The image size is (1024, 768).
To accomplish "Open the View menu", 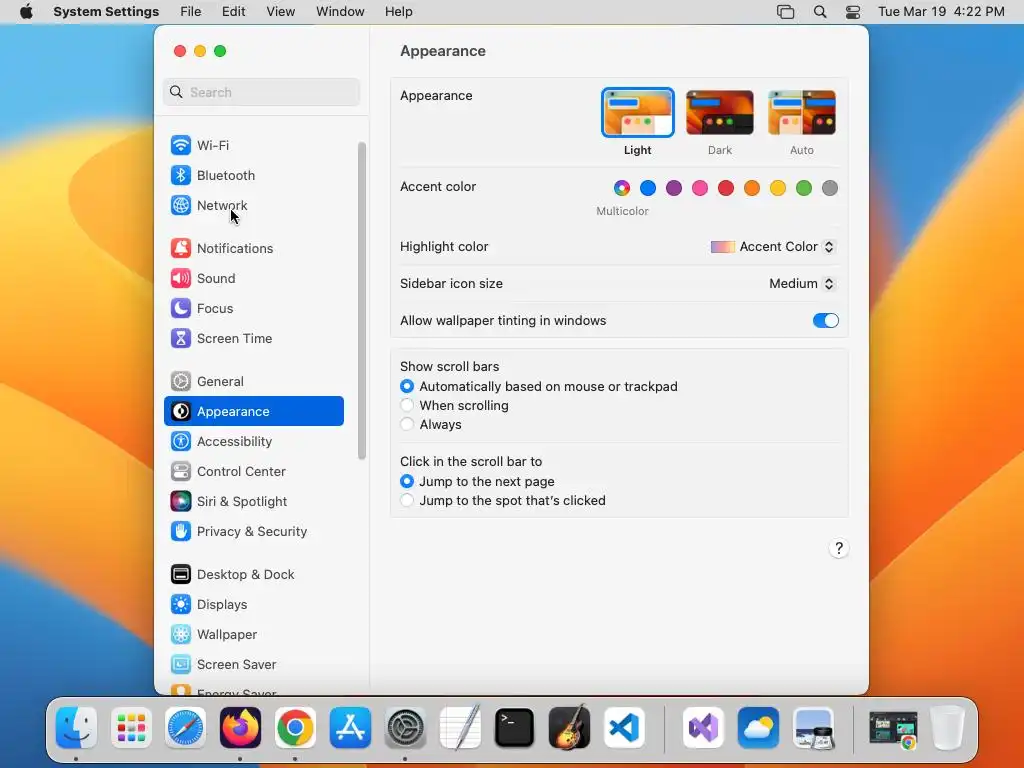I will click(x=280, y=12).
